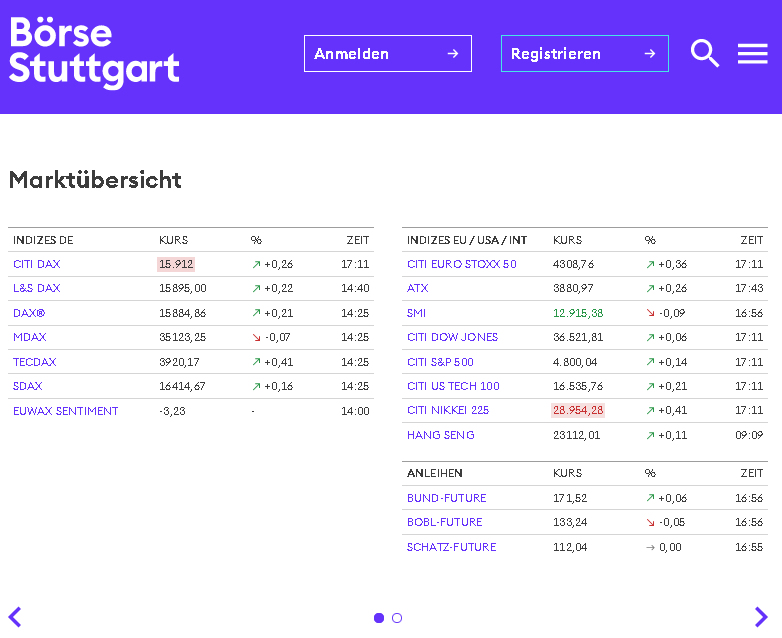
Task: Open the CITI NIKKEI 225 link
Action: (x=448, y=410)
